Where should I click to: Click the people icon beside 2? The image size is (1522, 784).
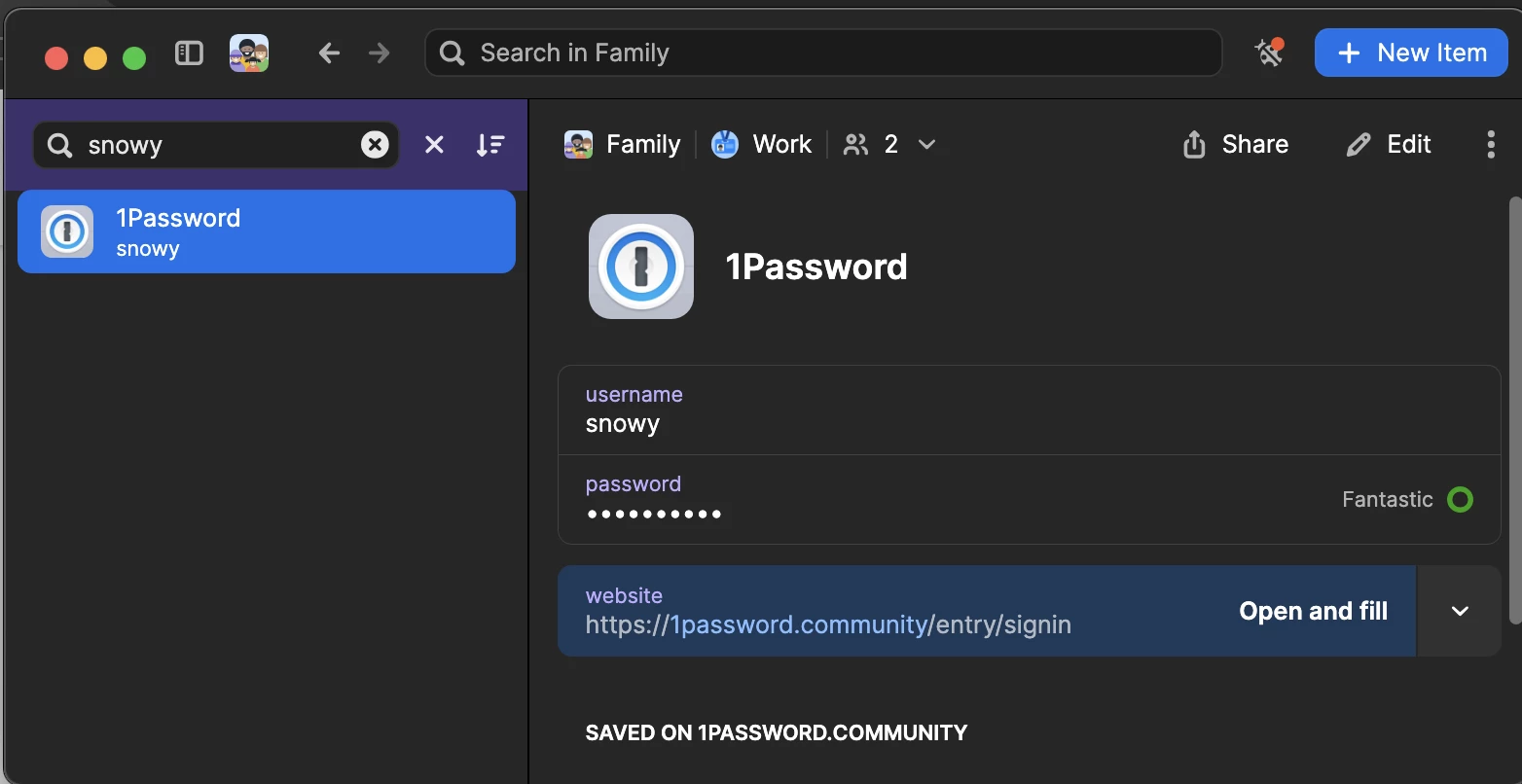(x=856, y=145)
